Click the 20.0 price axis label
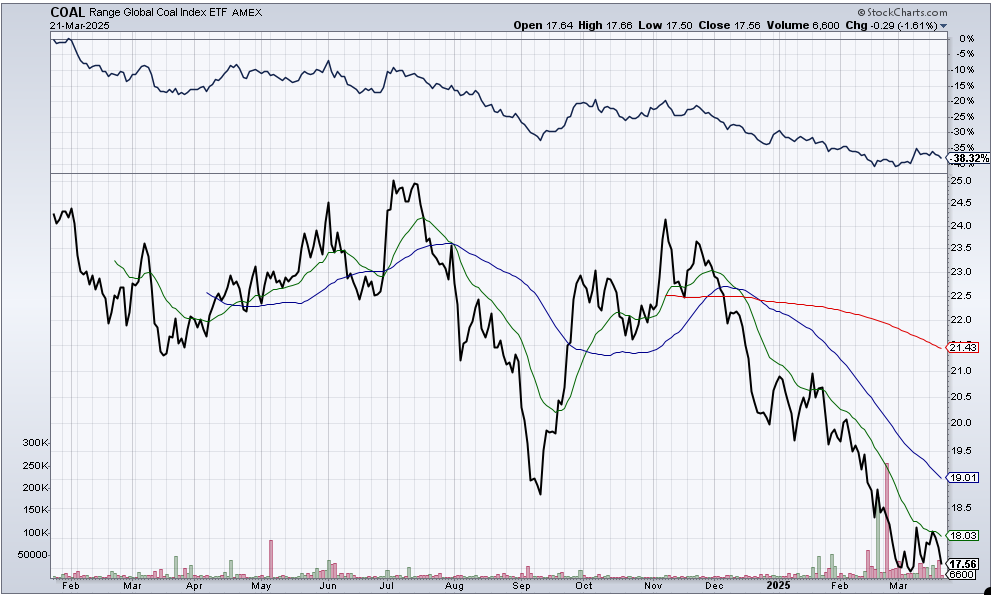Viewport: 991px width, 595px height. click(961, 422)
